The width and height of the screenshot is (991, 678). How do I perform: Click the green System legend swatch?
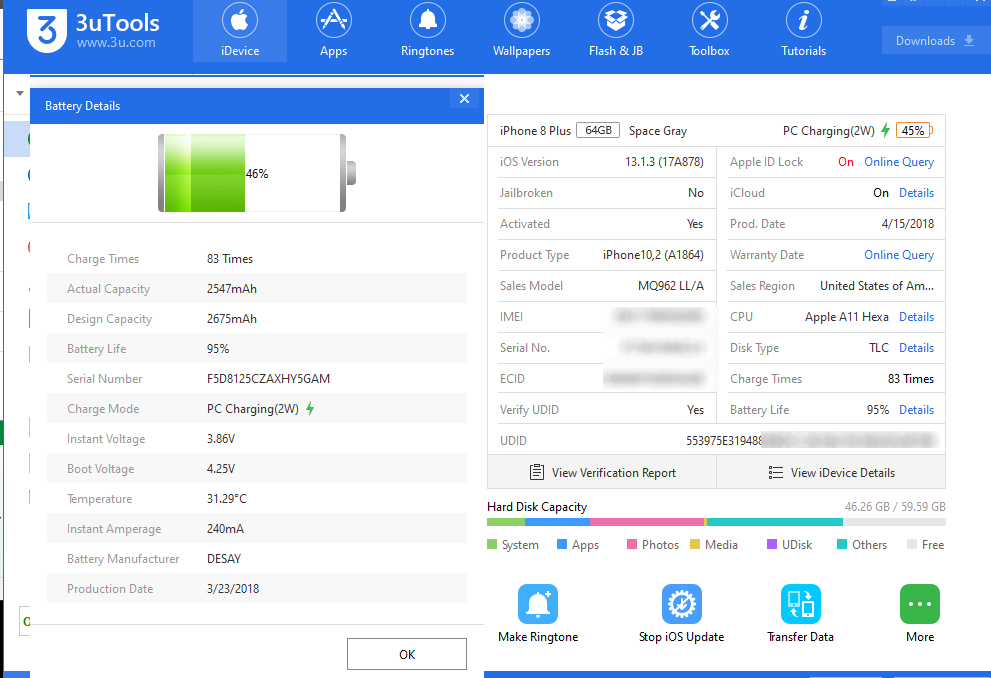tap(492, 544)
